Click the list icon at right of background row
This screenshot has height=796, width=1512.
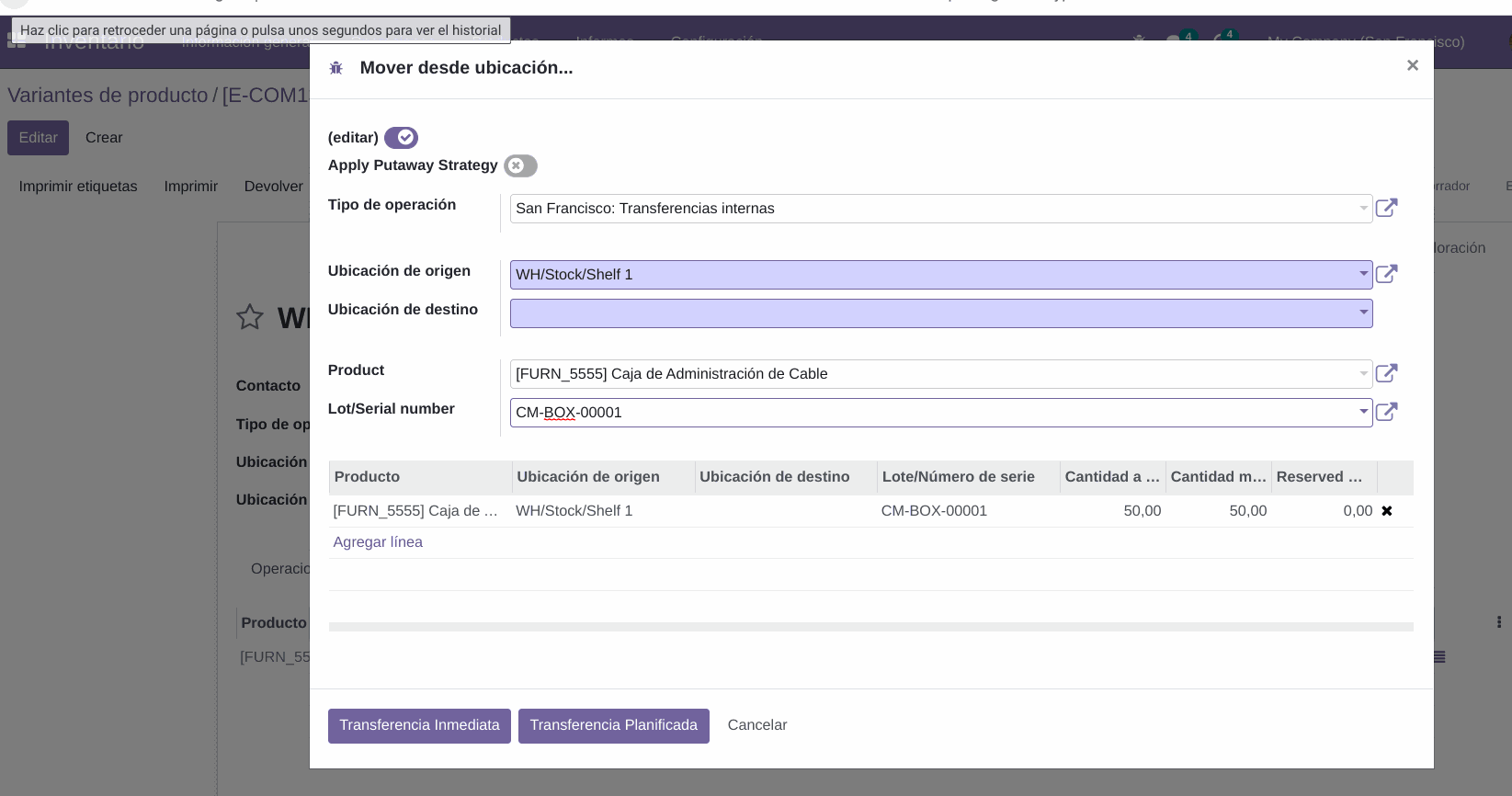1439,657
